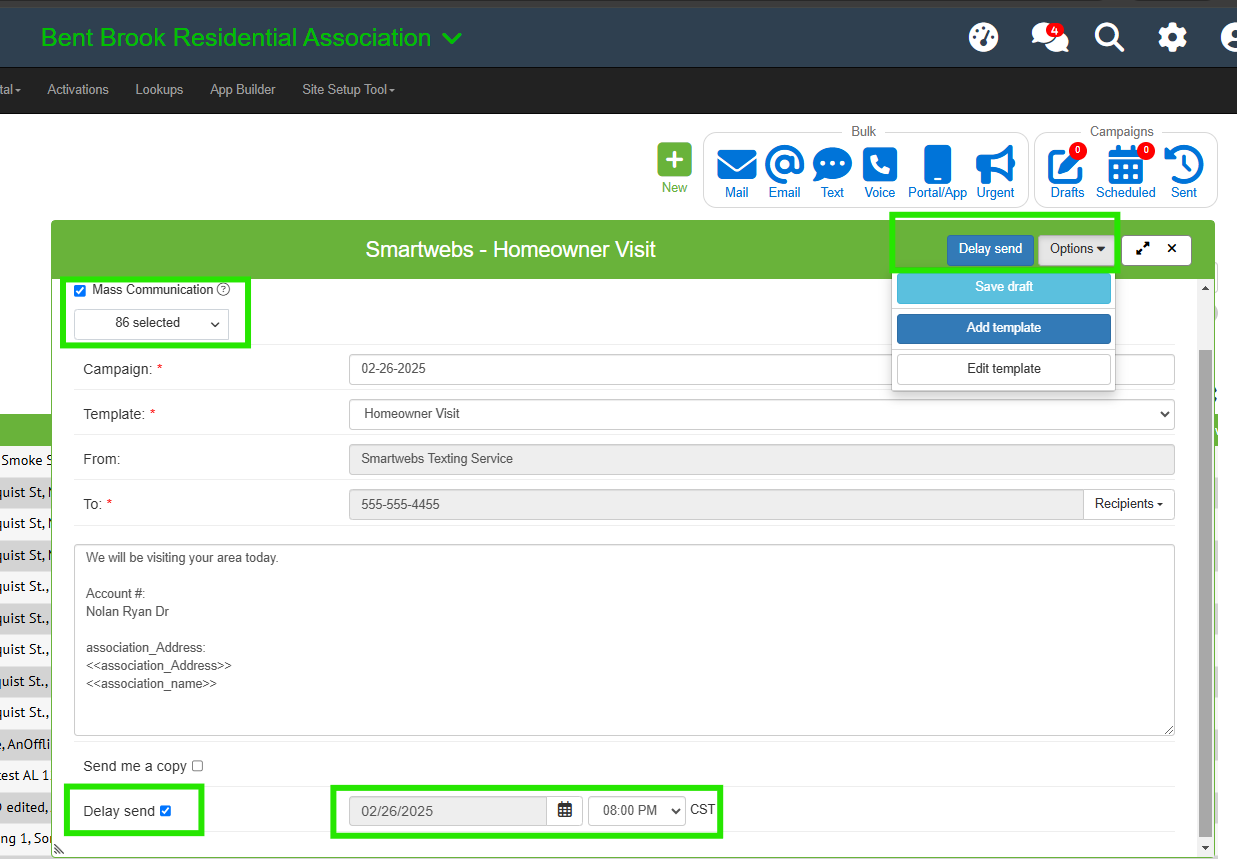Image resolution: width=1237 pixels, height=859 pixels.
Task: Click the Save draft button
Action: coord(1003,287)
